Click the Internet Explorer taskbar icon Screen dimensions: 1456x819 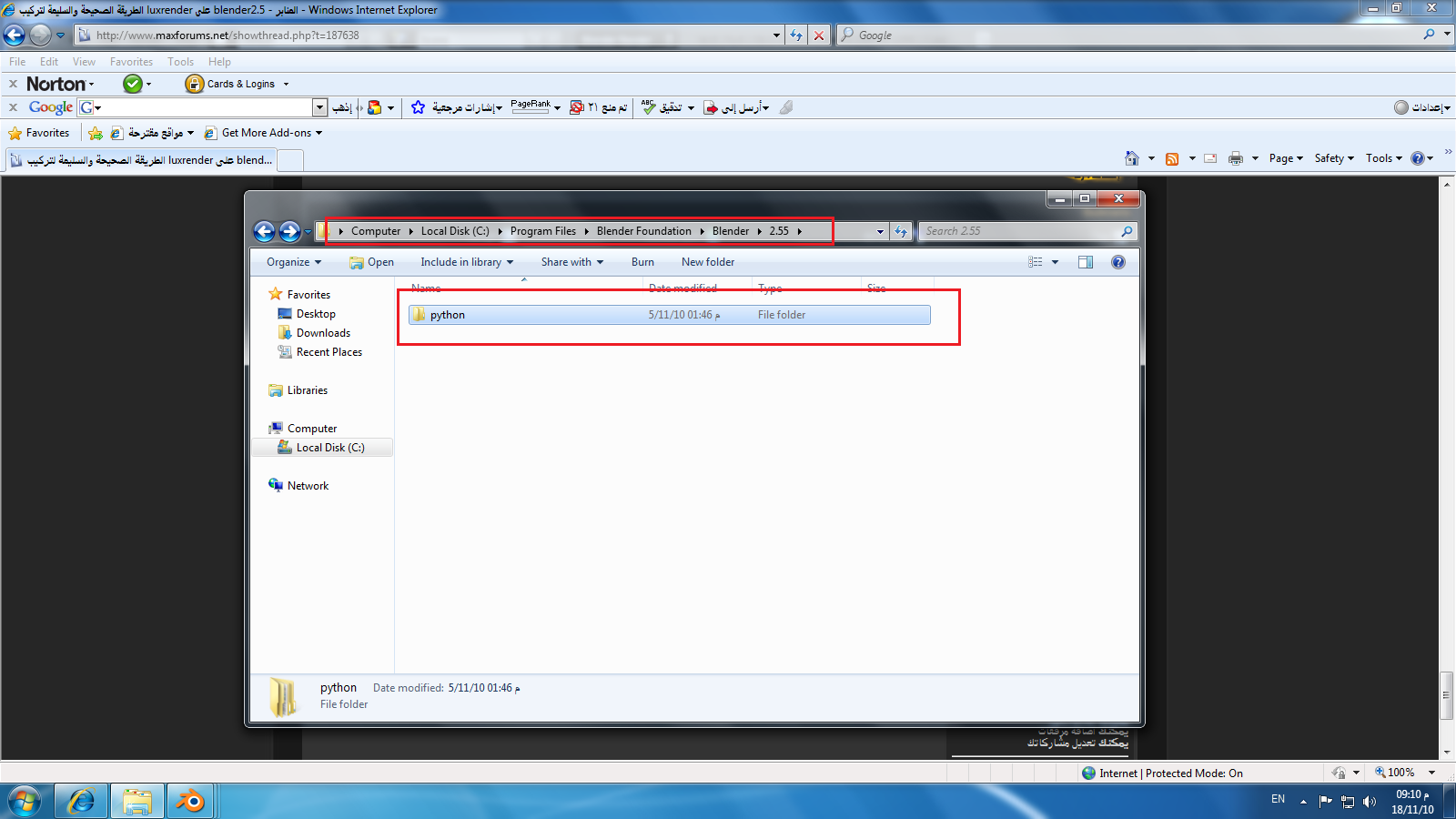(x=81, y=801)
